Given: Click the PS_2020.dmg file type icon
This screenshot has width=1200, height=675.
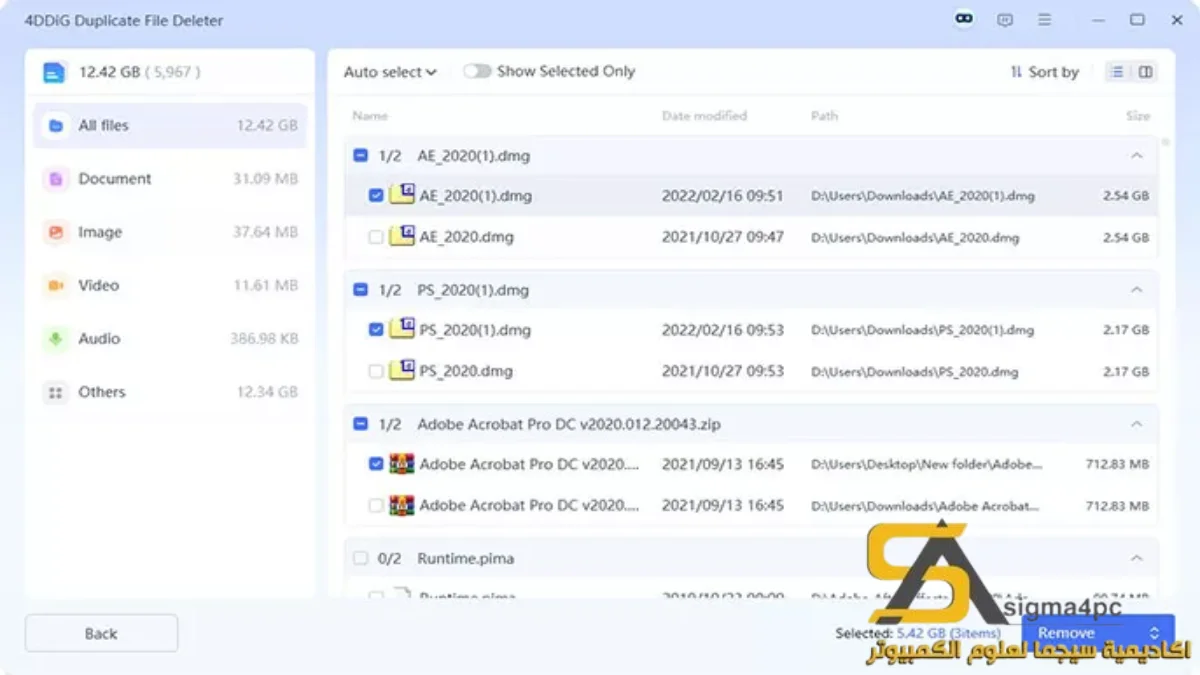Looking at the screenshot, I should (x=402, y=371).
